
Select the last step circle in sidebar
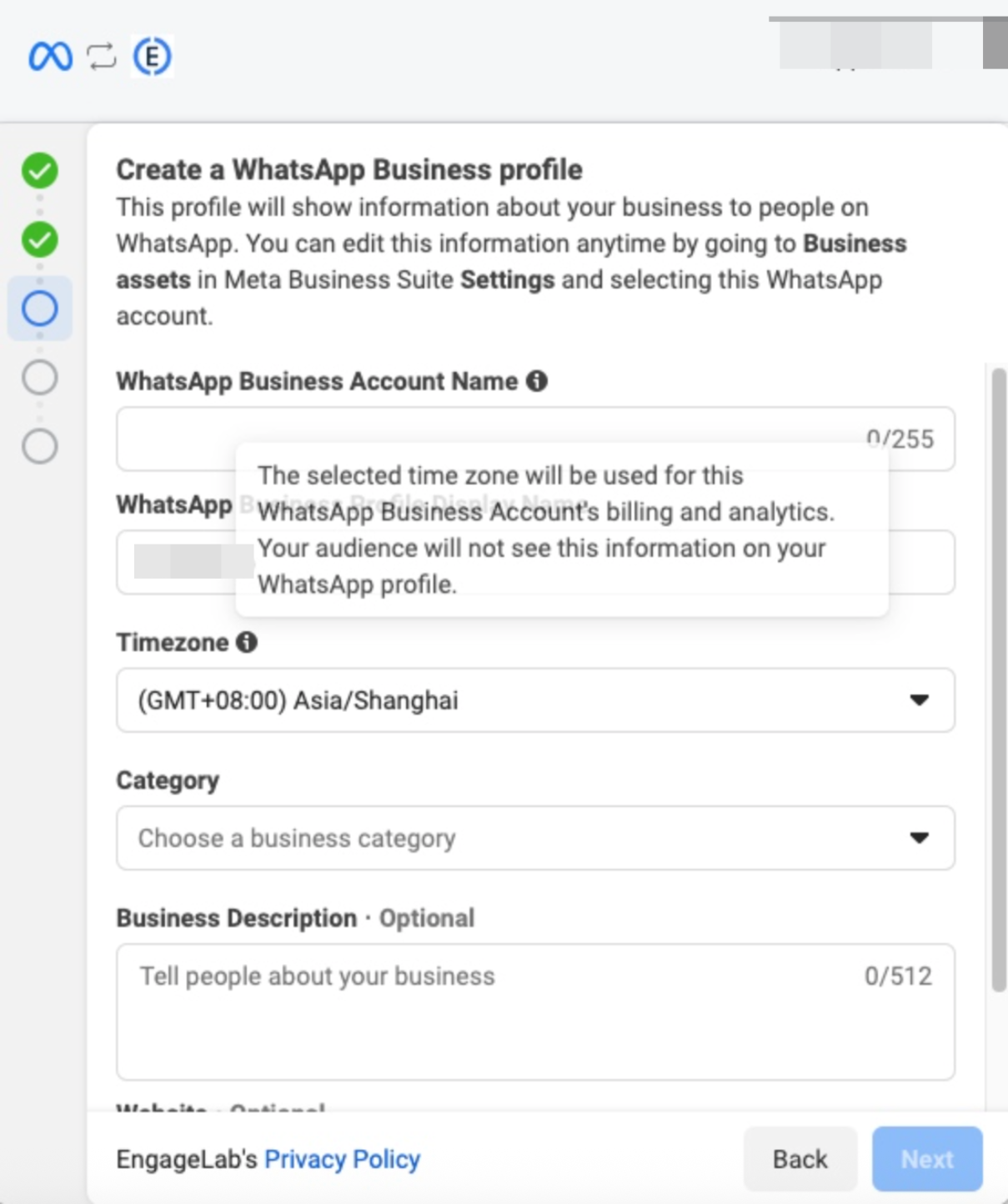pyautogui.click(x=39, y=446)
